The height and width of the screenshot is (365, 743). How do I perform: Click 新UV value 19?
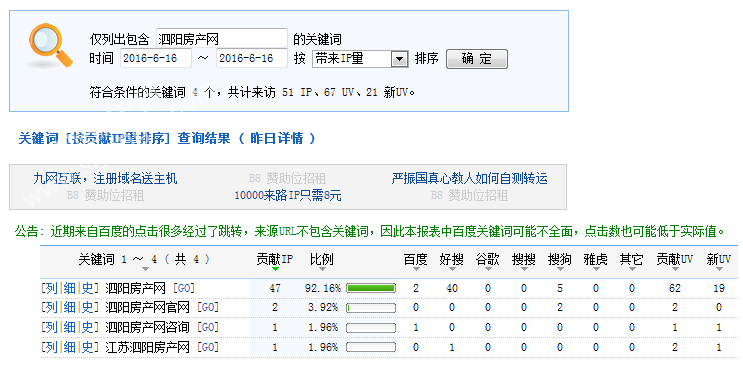point(719,288)
